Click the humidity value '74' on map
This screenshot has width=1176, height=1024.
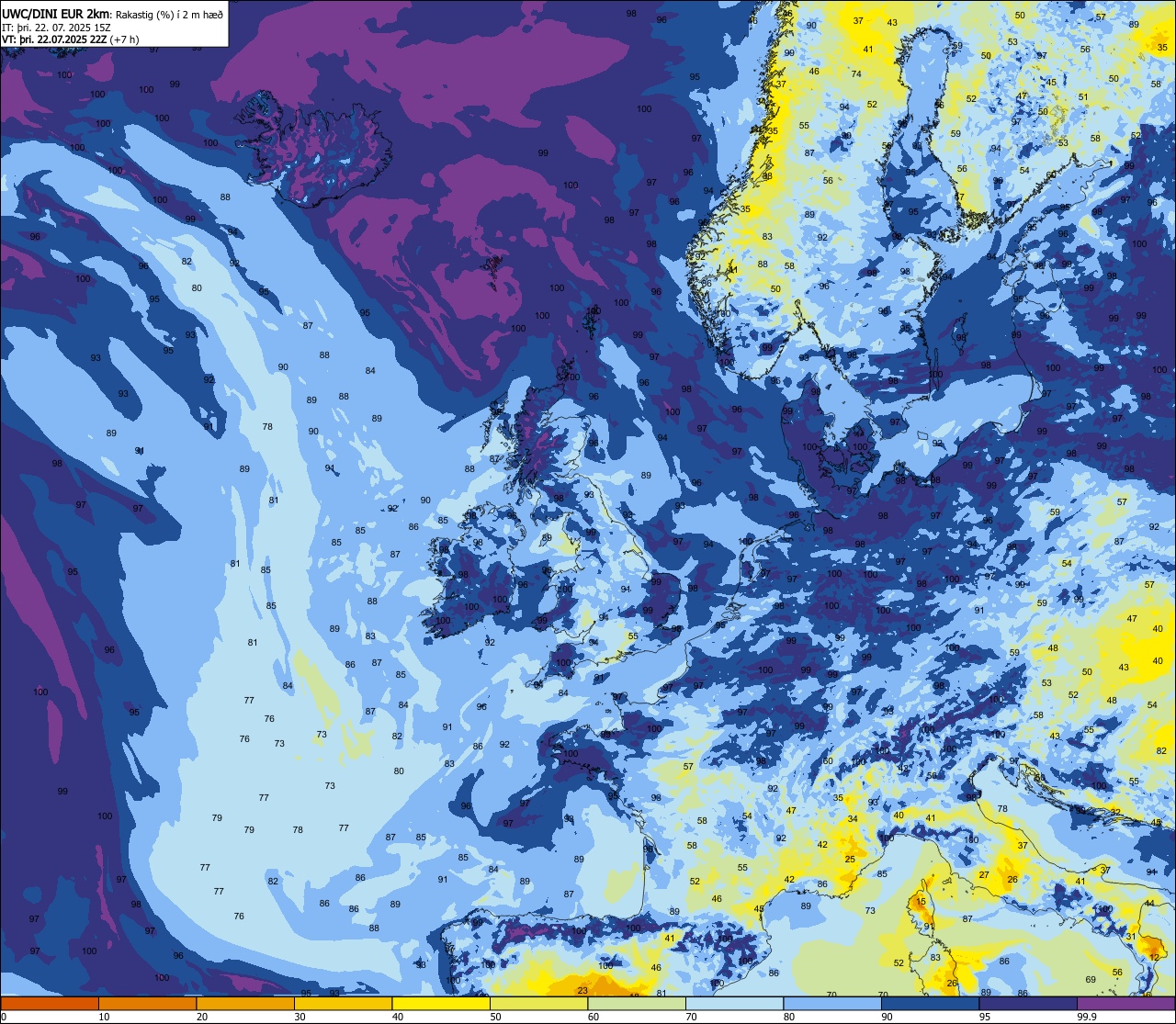[x=856, y=74]
